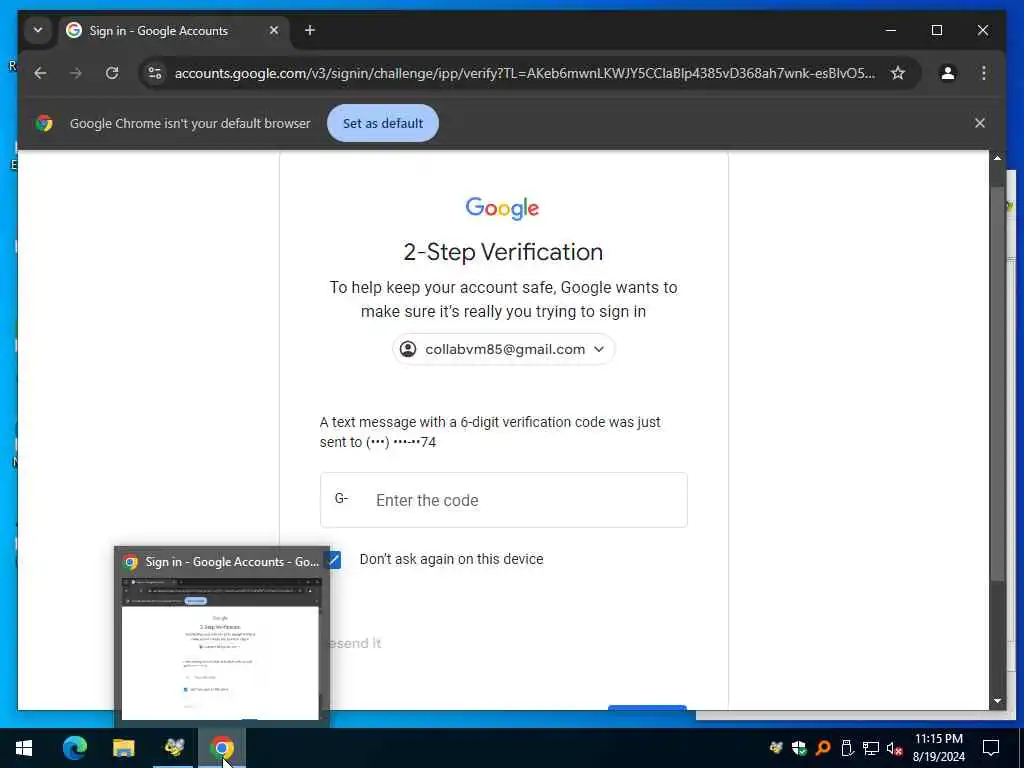This screenshot has width=1024, height=768.
Task: Click the taskbar preview thumbnail of Chrome window
Action: tap(221, 648)
